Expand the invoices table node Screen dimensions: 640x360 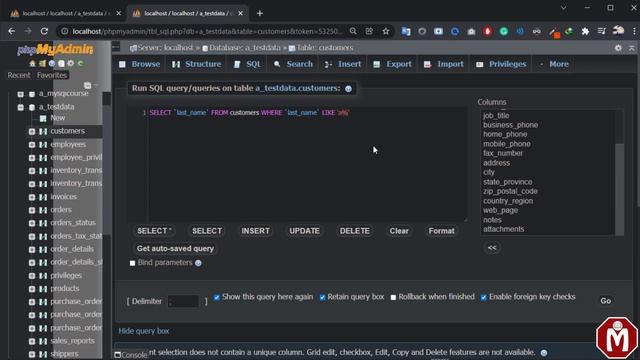(32, 197)
